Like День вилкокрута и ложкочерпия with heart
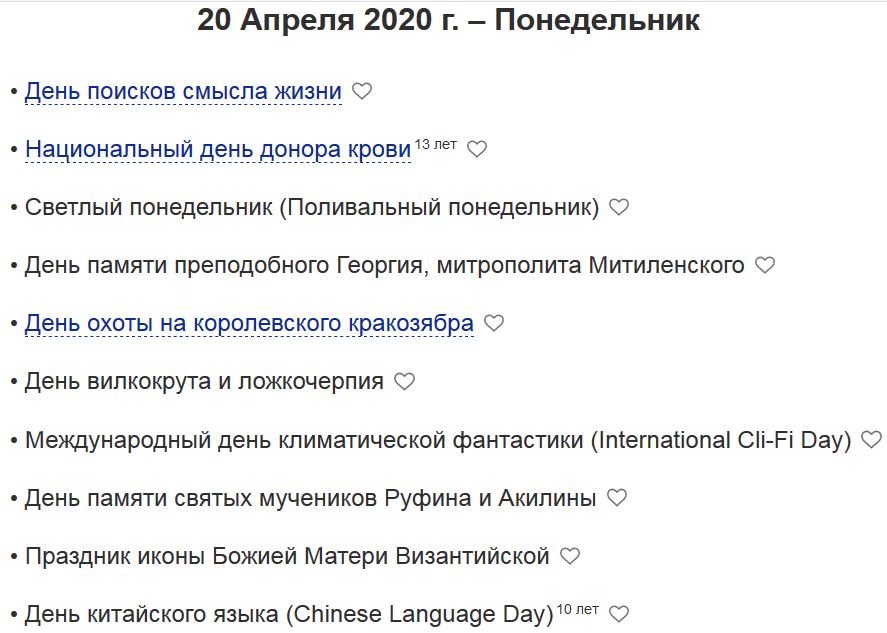This screenshot has width=887, height=633. 404,381
